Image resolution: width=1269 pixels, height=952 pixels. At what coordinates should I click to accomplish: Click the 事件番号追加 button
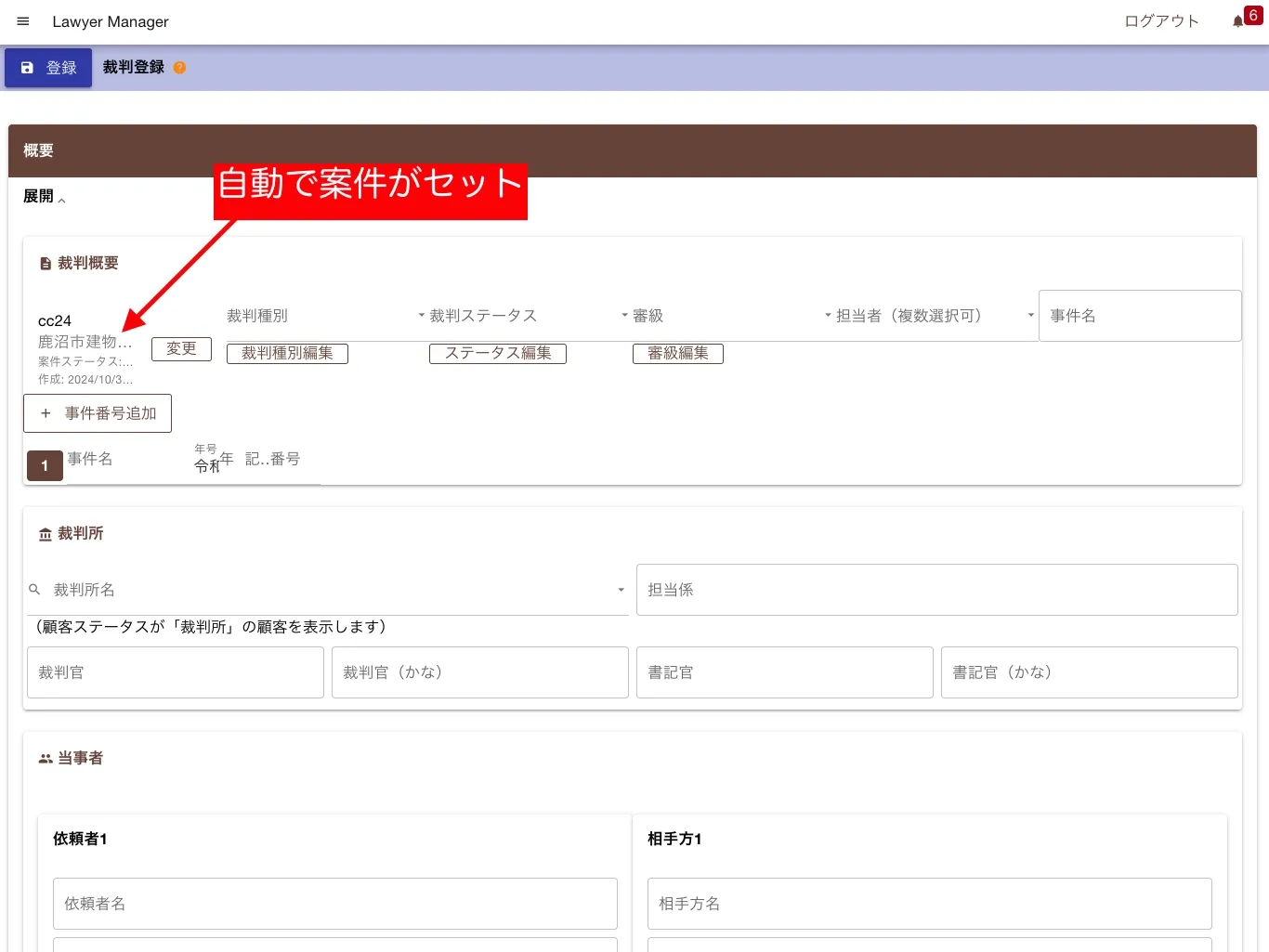[98, 413]
